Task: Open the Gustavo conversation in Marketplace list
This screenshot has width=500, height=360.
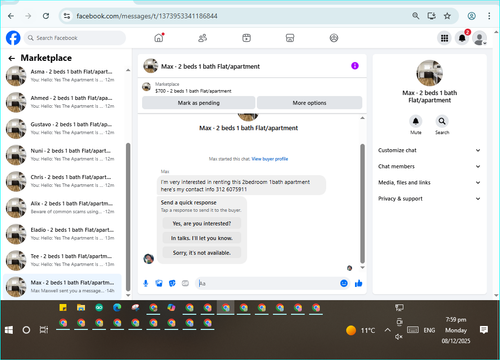Action: click(62, 128)
